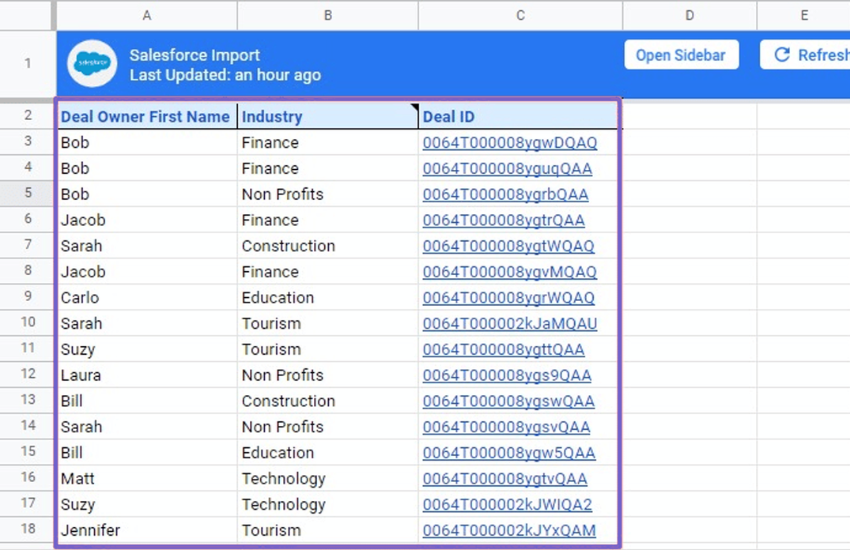Select row 12 header

click(x=28, y=375)
